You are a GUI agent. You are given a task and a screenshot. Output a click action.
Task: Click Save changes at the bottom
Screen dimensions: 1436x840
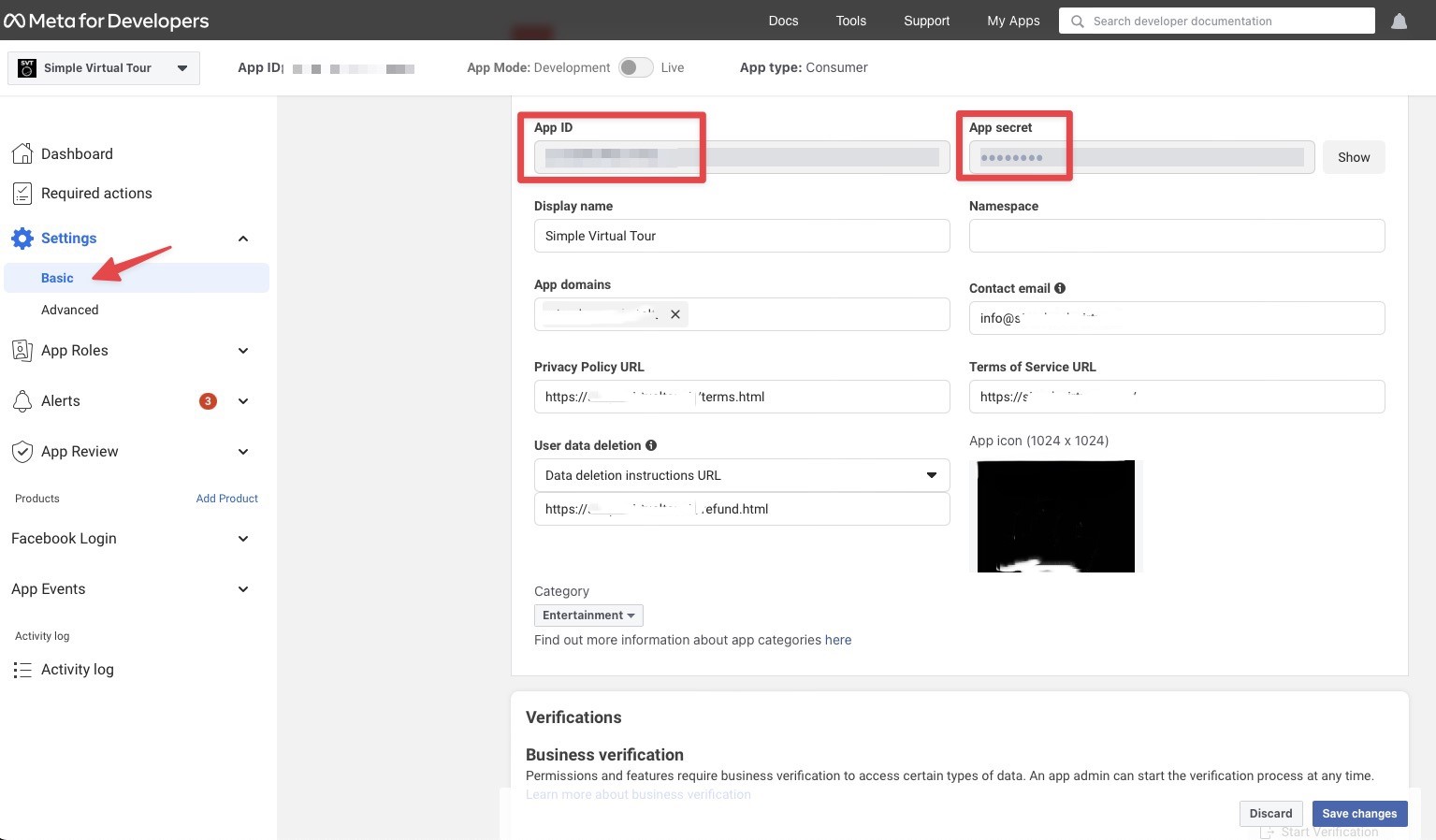coord(1359,813)
